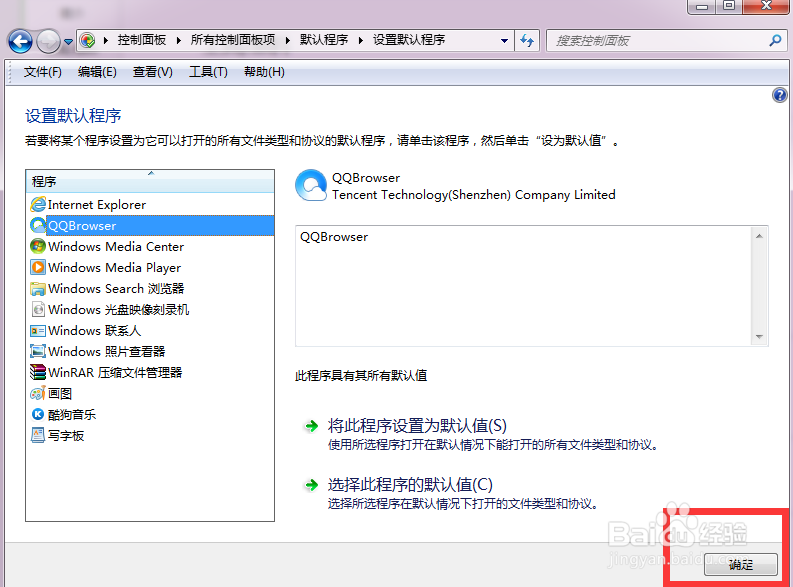Expand the arrow before 控制面板 breadcrumb

pyautogui.click(x=106, y=40)
